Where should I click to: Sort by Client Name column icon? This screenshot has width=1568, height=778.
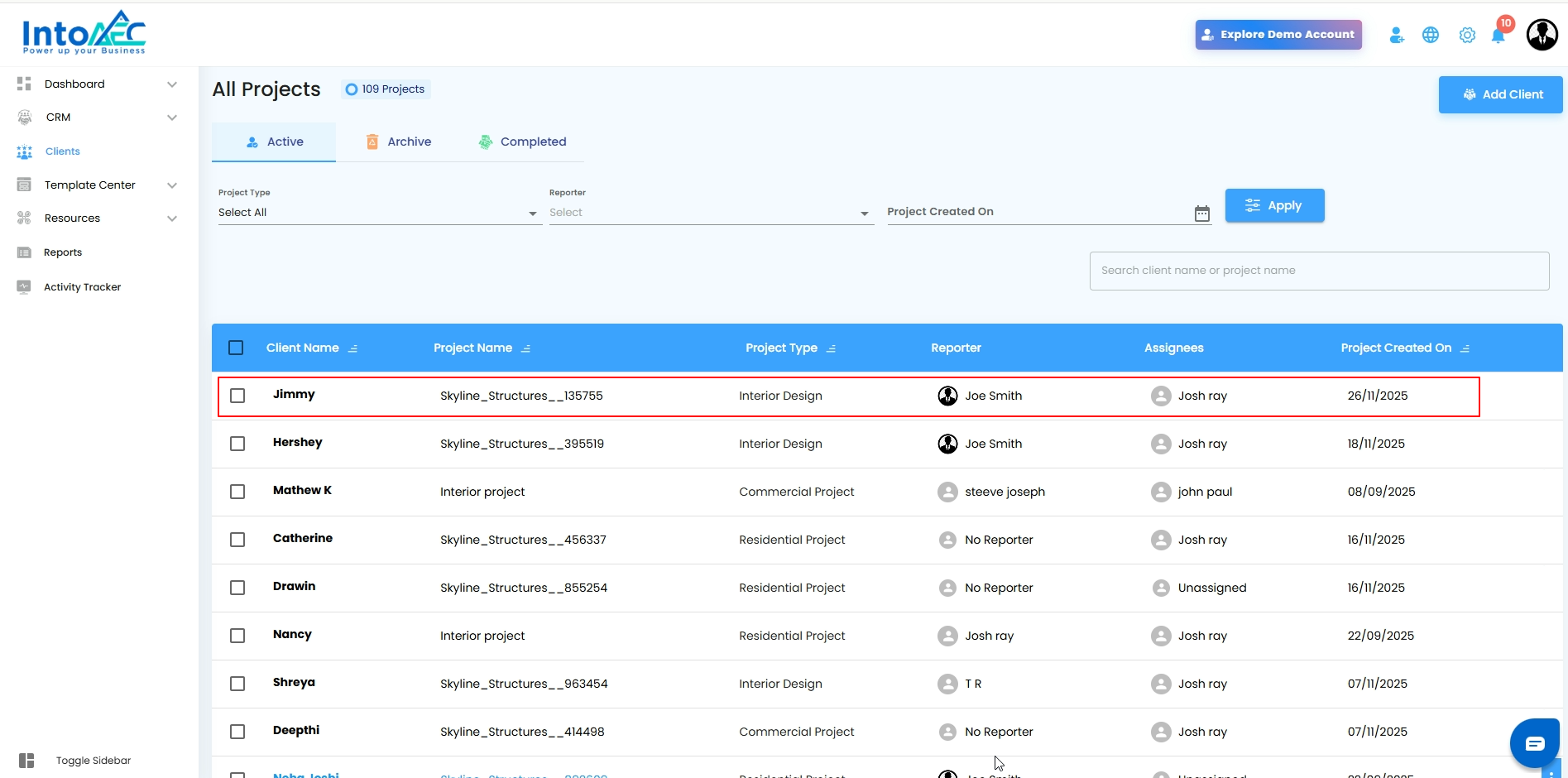[x=353, y=348]
